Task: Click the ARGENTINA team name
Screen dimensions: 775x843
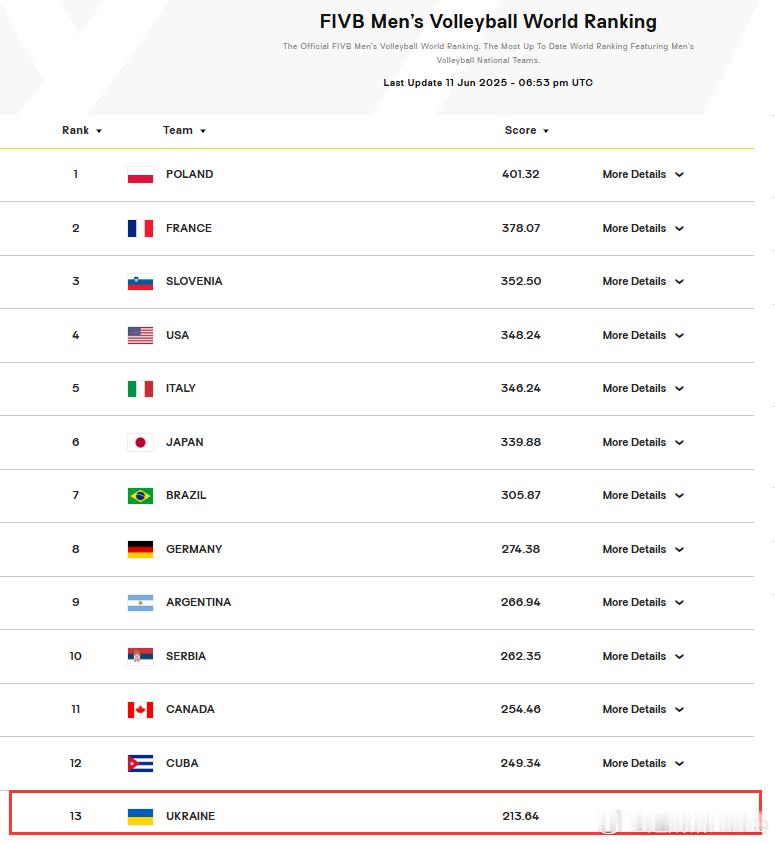Action: pos(198,603)
